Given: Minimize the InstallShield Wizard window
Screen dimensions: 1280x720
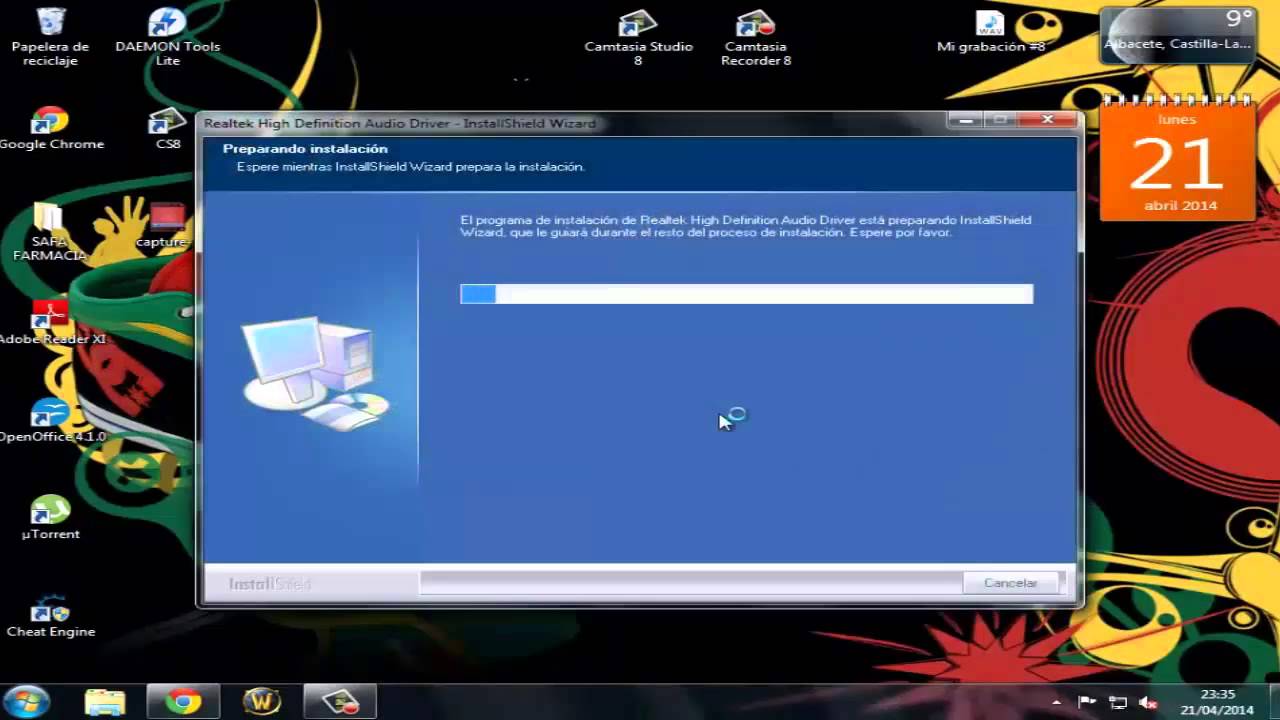Looking at the screenshot, I should (x=965, y=120).
